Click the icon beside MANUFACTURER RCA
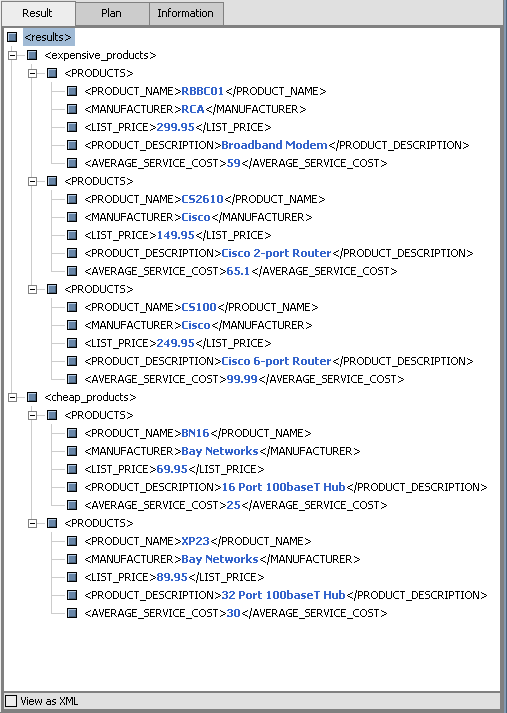The height and width of the screenshot is (713, 507). point(72,109)
